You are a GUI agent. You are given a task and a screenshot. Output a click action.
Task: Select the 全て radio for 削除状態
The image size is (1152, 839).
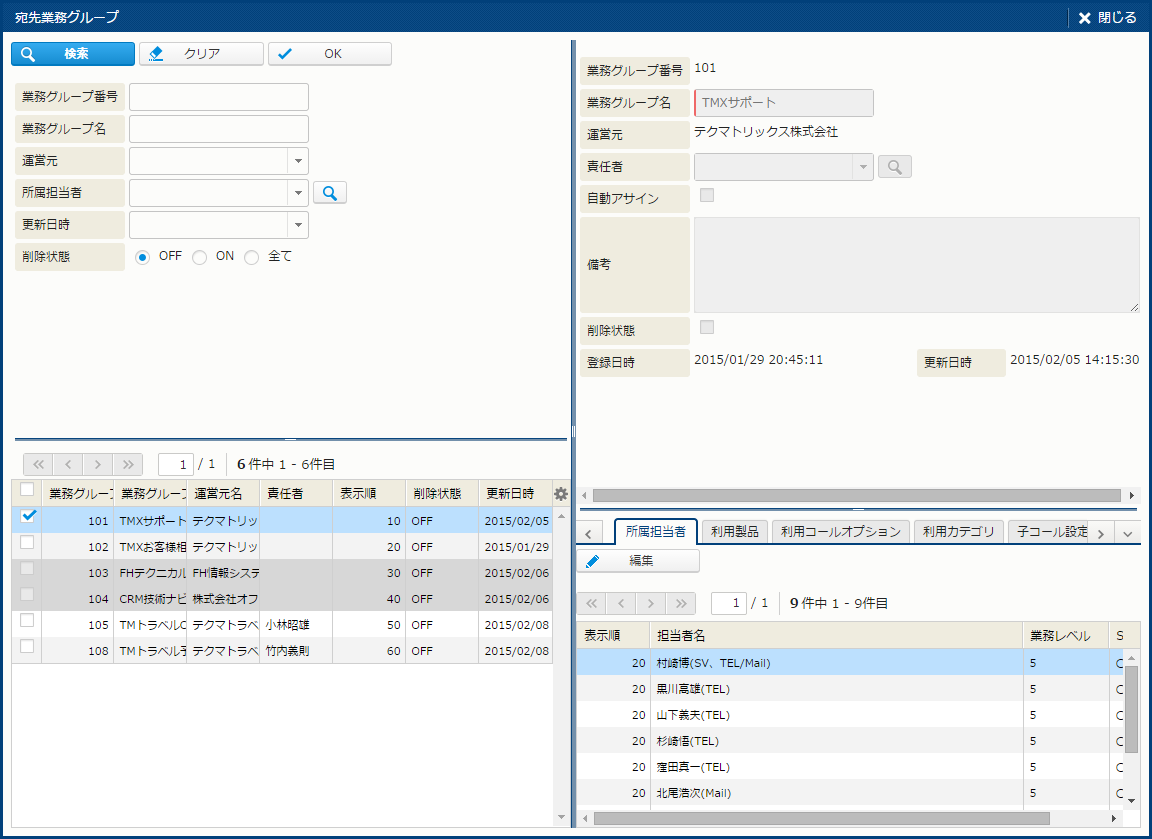point(252,257)
